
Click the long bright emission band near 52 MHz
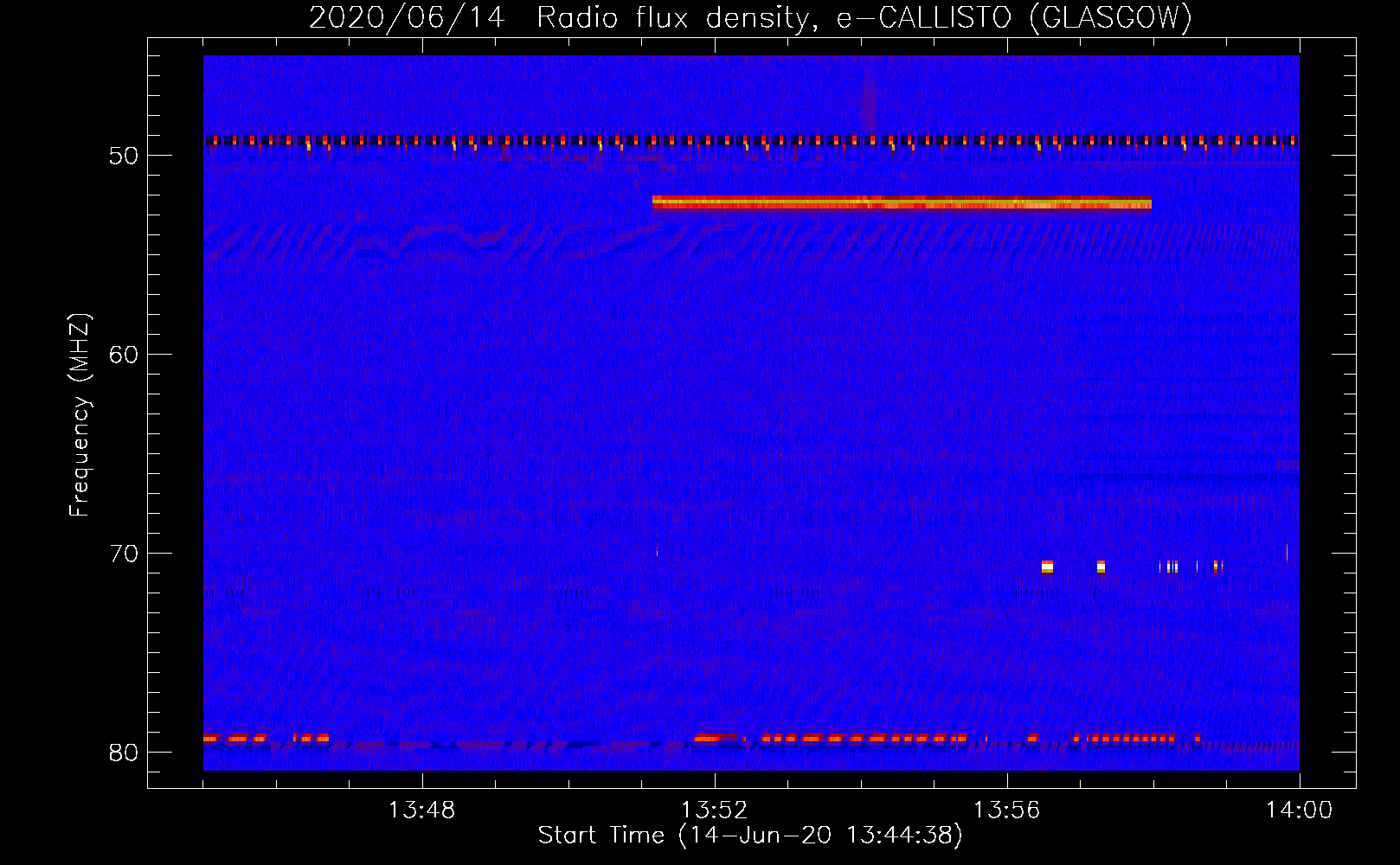pyautogui.click(x=902, y=203)
